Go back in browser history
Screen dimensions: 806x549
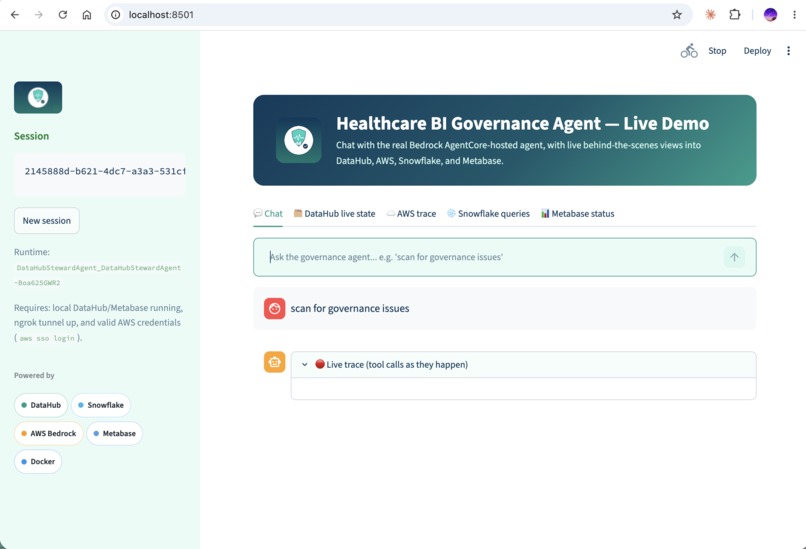coord(15,15)
